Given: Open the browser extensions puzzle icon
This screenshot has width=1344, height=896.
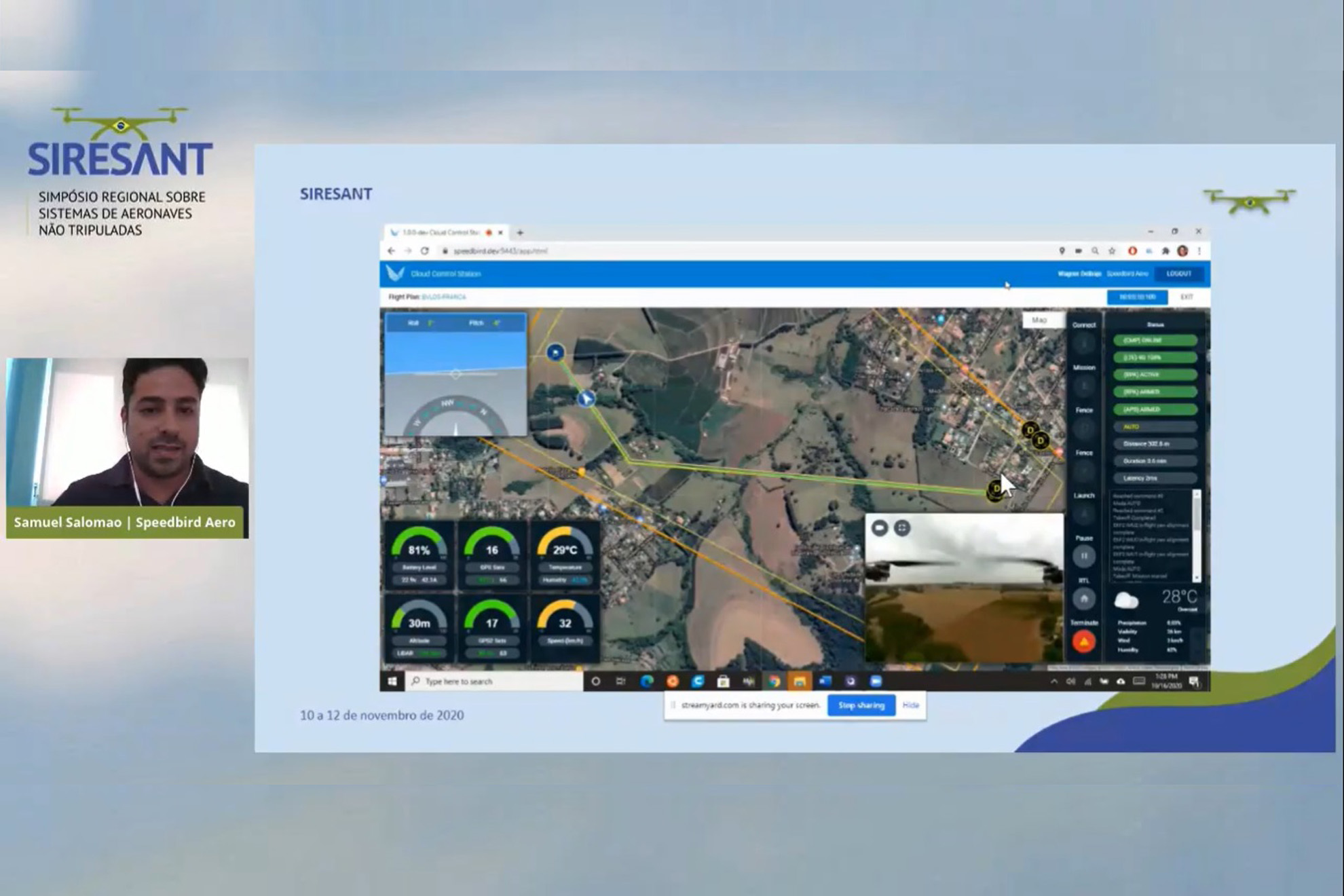Looking at the screenshot, I should (1165, 250).
